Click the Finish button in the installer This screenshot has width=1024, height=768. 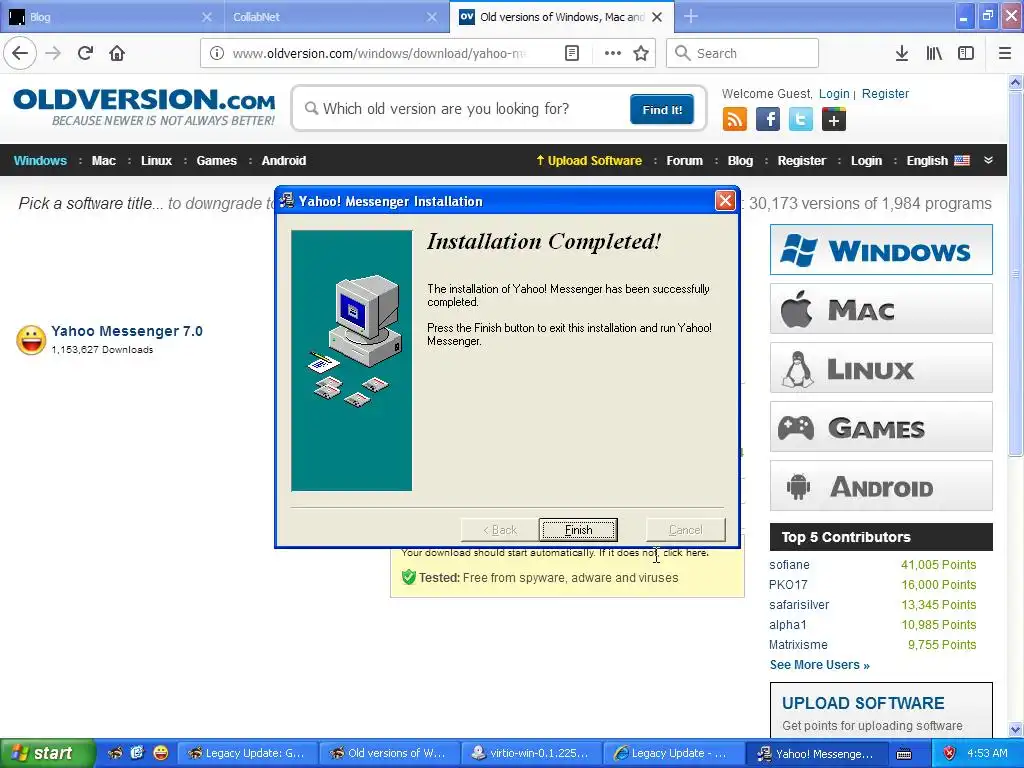click(x=578, y=530)
